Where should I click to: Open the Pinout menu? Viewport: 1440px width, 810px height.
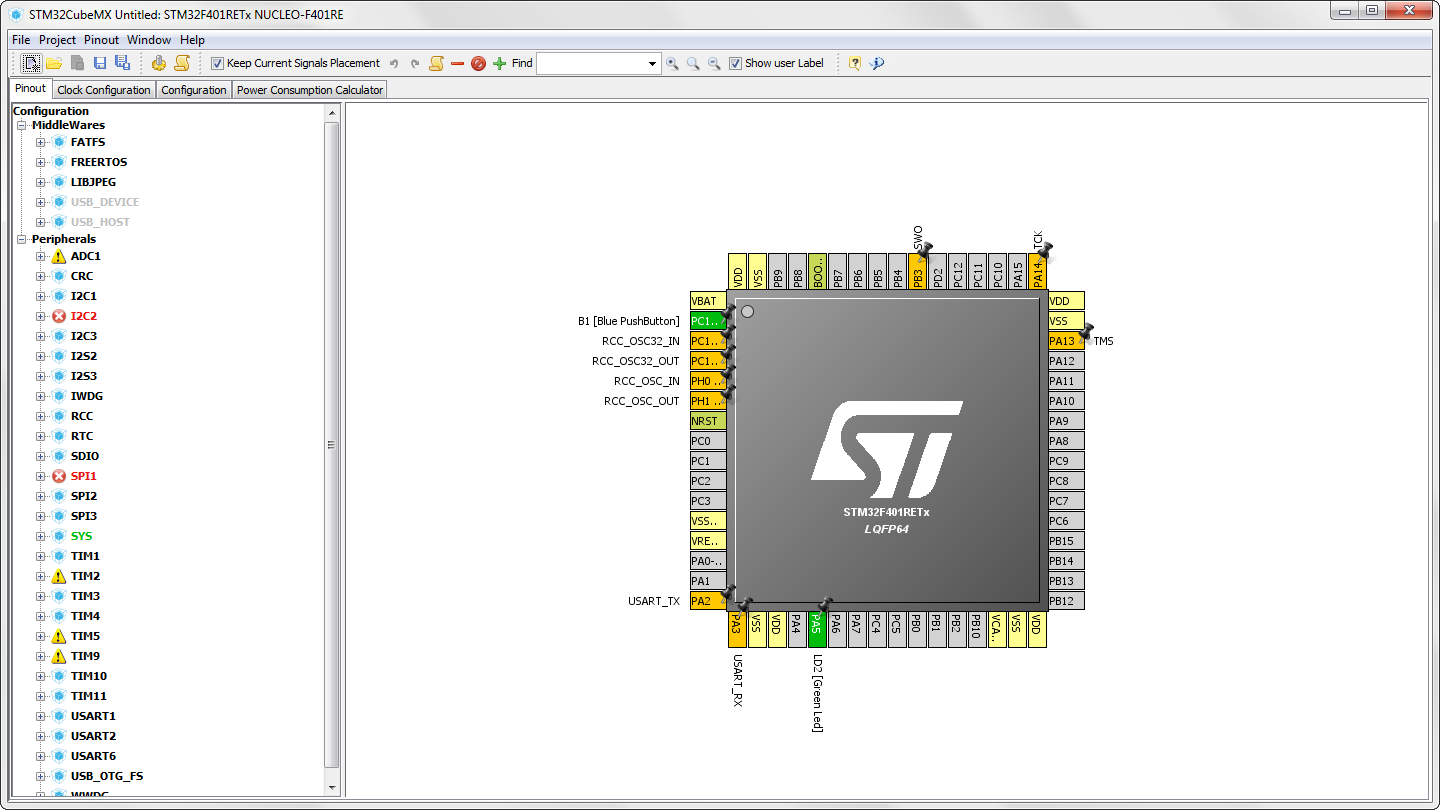coord(101,40)
